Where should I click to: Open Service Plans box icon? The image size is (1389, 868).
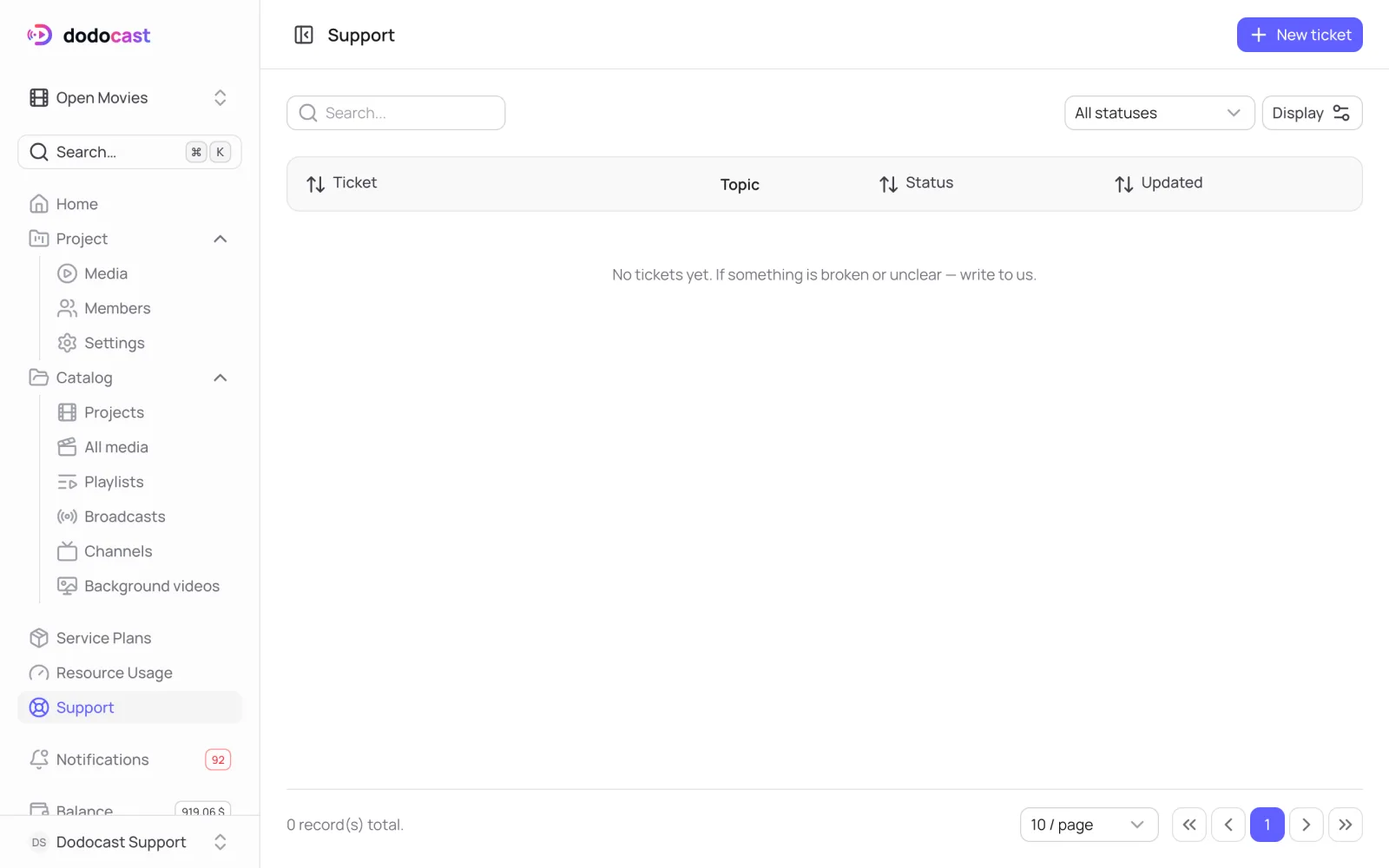tap(39, 638)
